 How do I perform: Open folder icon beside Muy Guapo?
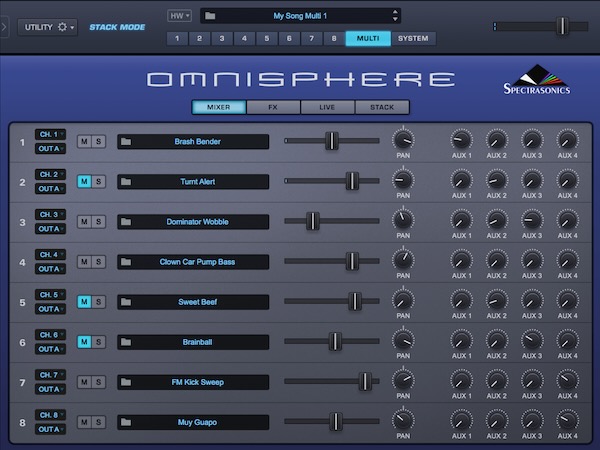(x=126, y=422)
